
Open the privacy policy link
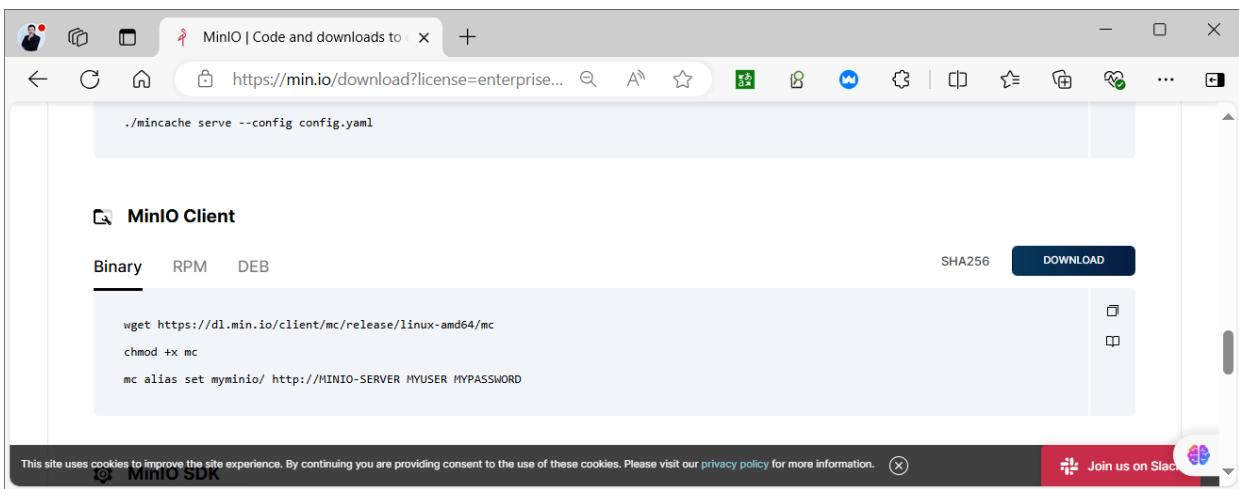click(x=734, y=465)
